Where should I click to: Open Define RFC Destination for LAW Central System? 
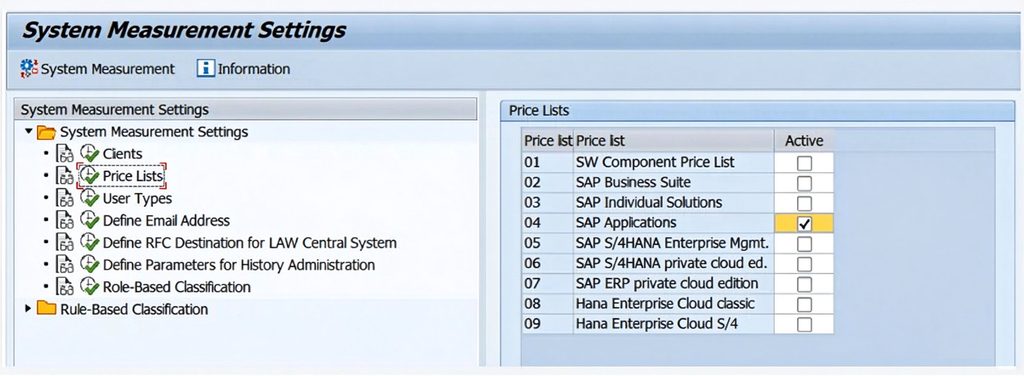[x=250, y=243]
